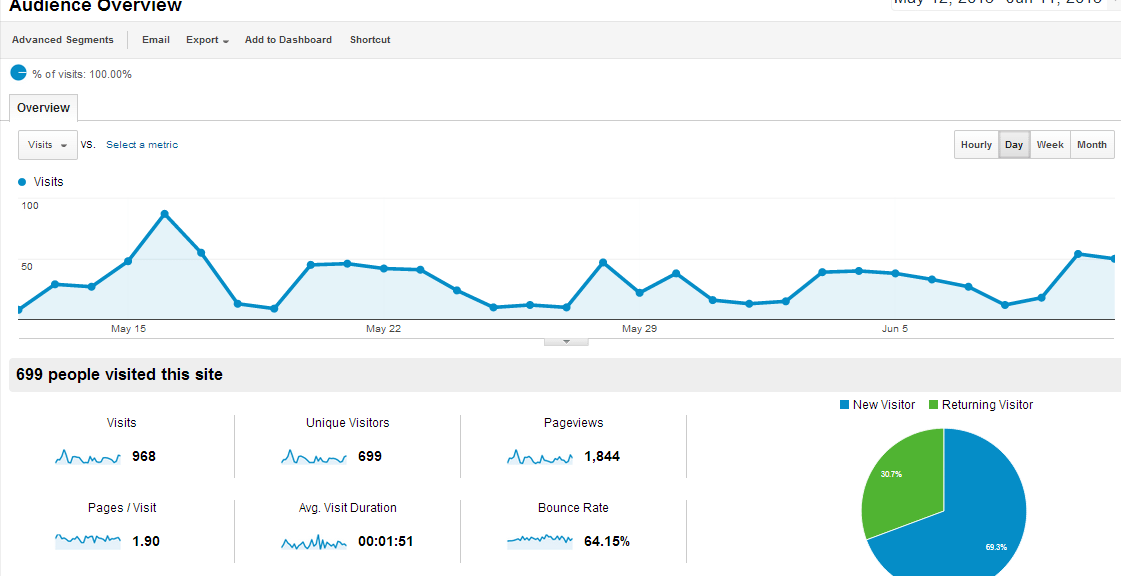The height and width of the screenshot is (576, 1121).
Task: Click the Bounce Rate sparkline icon
Action: coord(540,541)
